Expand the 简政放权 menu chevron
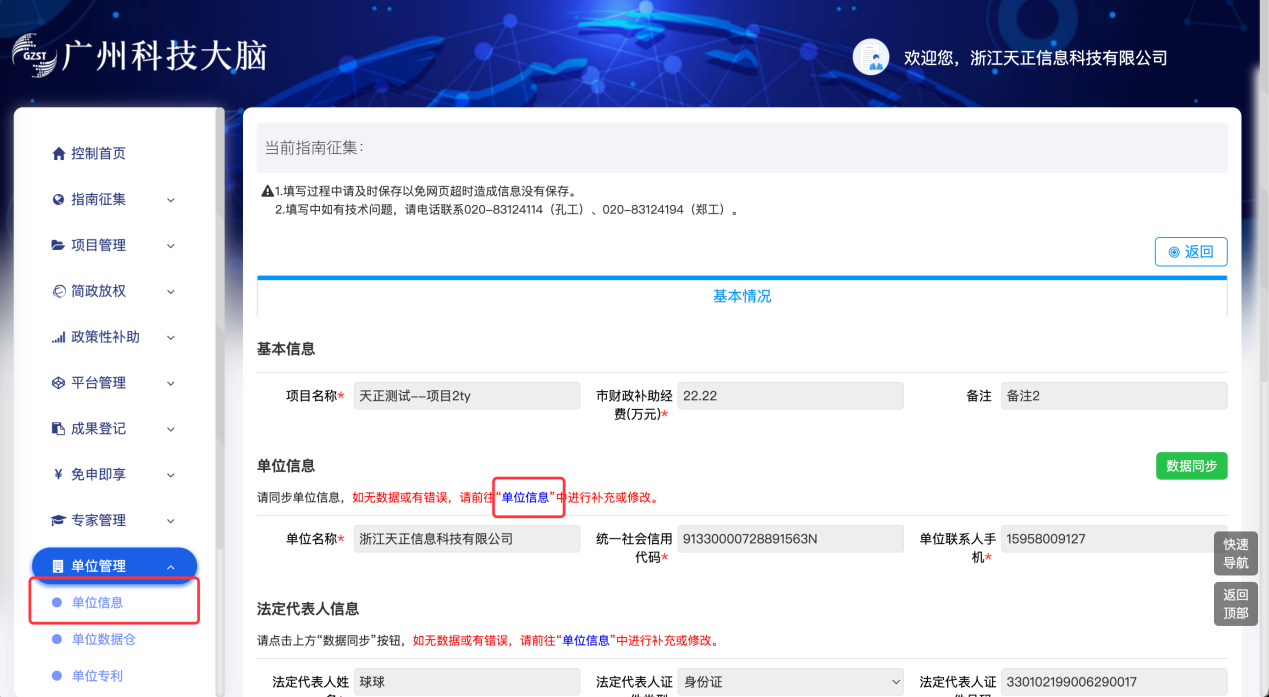This screenshot has width=1269, height=697. tap(170, 292)
